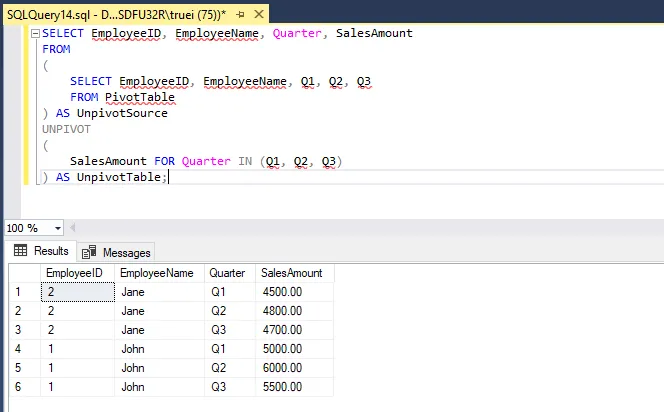Viewport: 664px width, 412px height.
Task: Click SalesAmount in the UNPIVOT clause
Action: point(108,161)
